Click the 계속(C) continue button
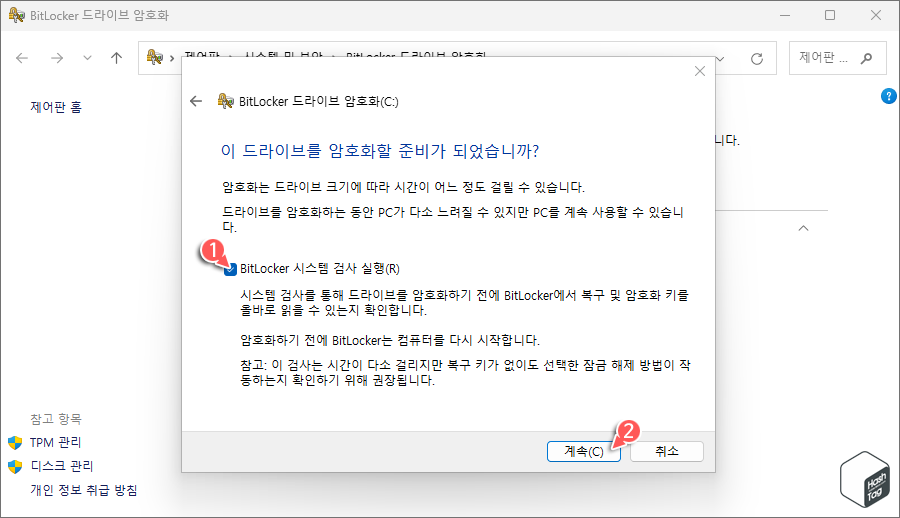The height and width of the screenshot is (518, 900). 584,451
